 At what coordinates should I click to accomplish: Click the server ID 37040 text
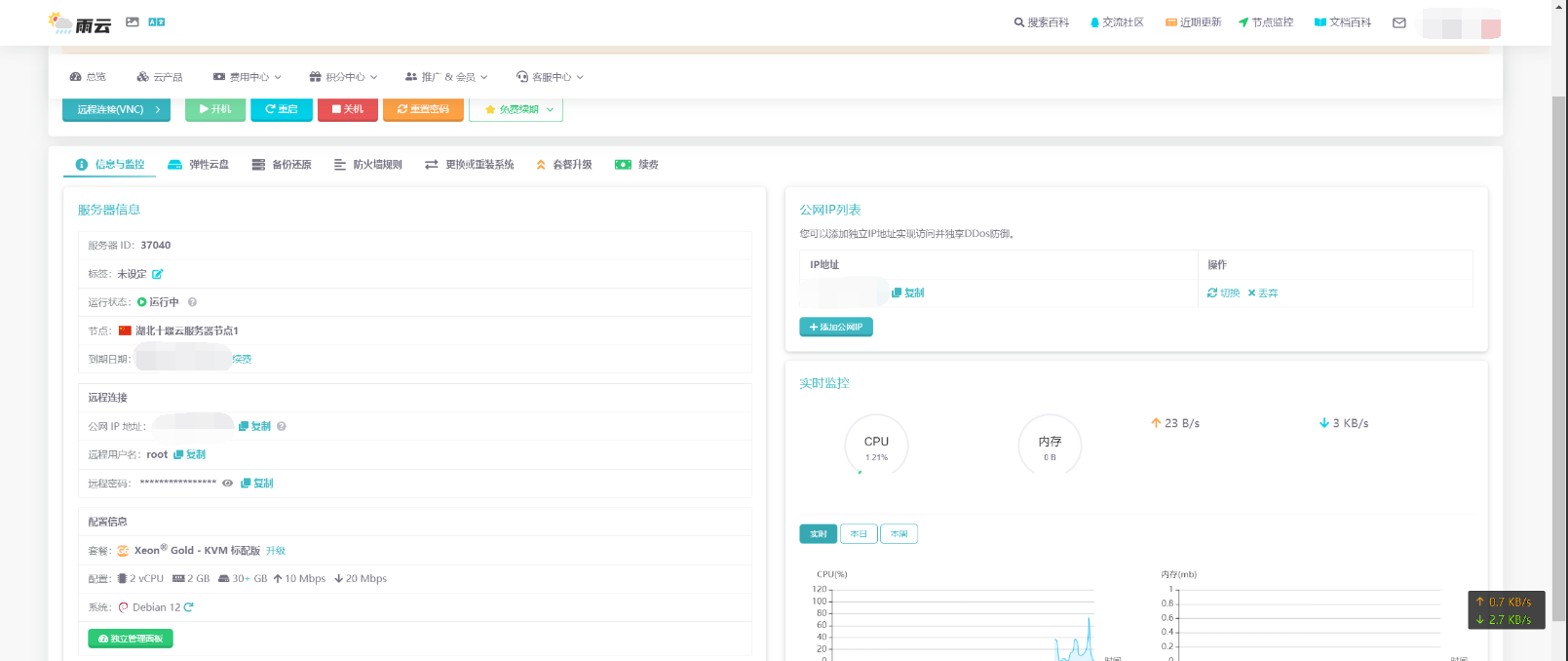[155, 246]
